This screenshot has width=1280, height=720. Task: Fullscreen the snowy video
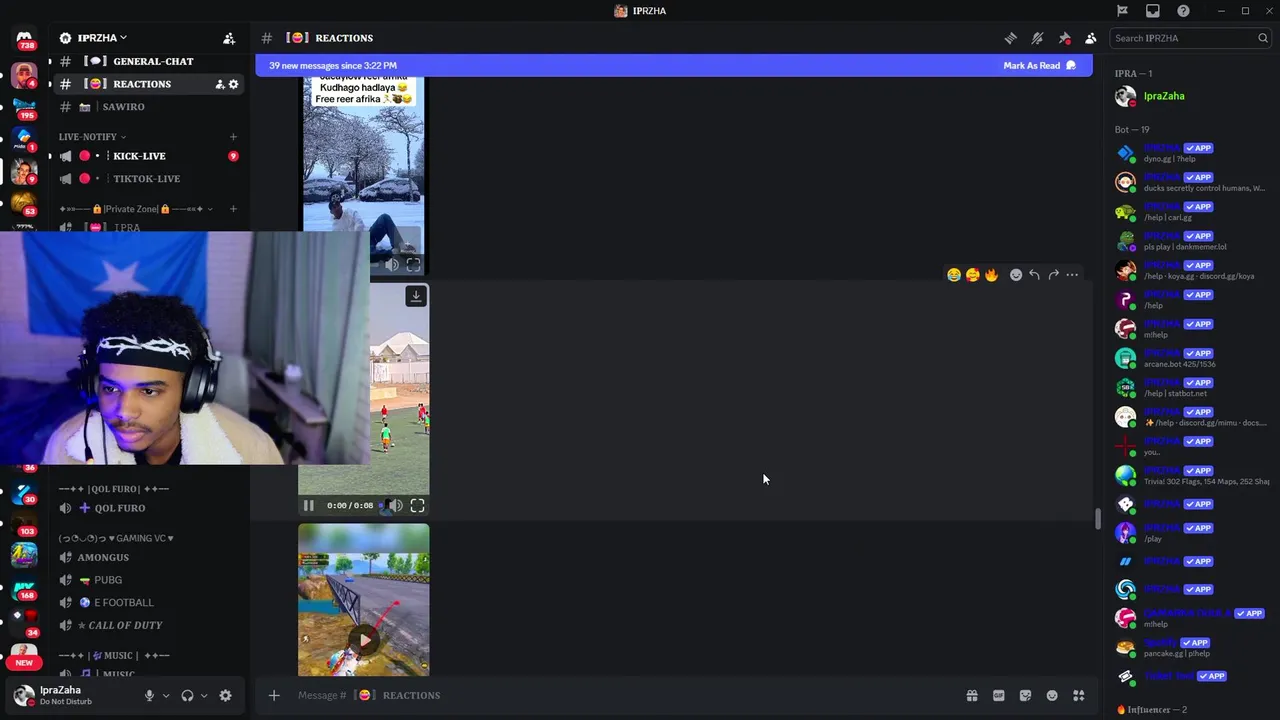coord(413,265)
